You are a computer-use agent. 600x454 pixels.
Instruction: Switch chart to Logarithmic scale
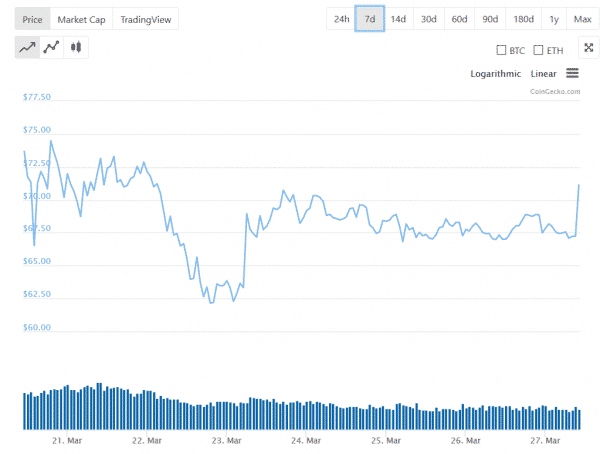pyautogui.click(x=496, y=73)
